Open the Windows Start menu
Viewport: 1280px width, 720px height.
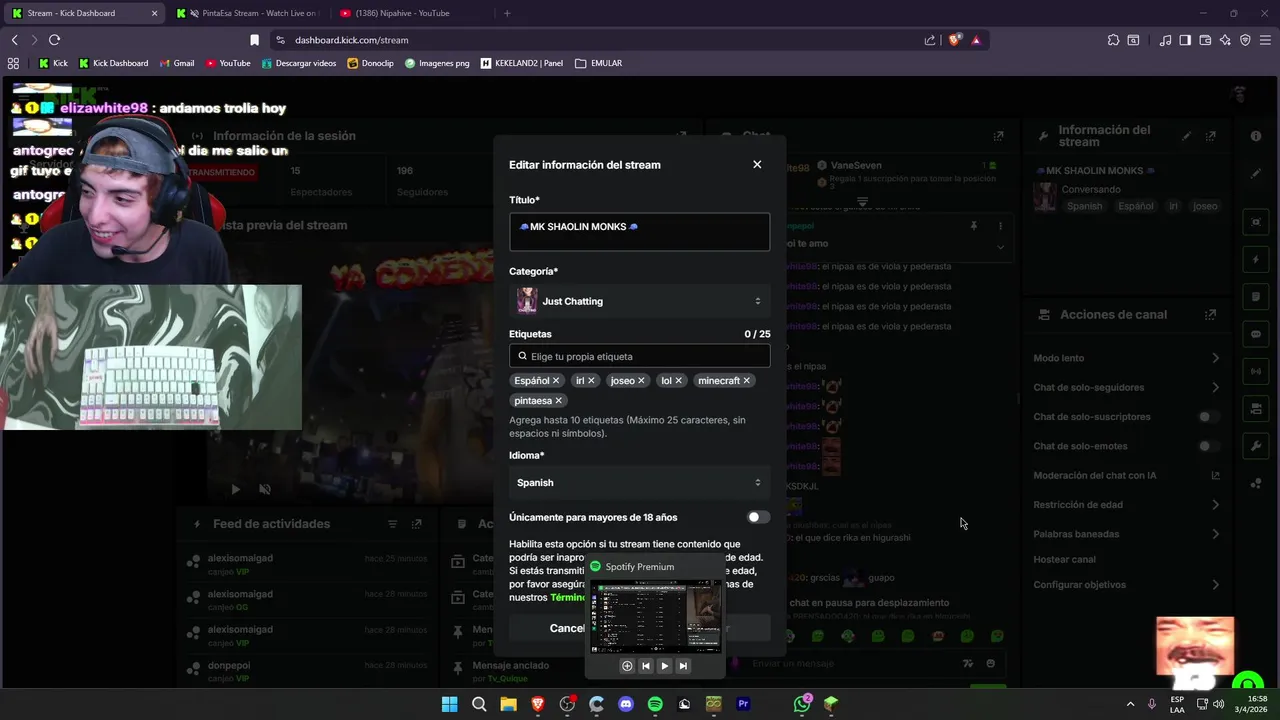(450, 704)
